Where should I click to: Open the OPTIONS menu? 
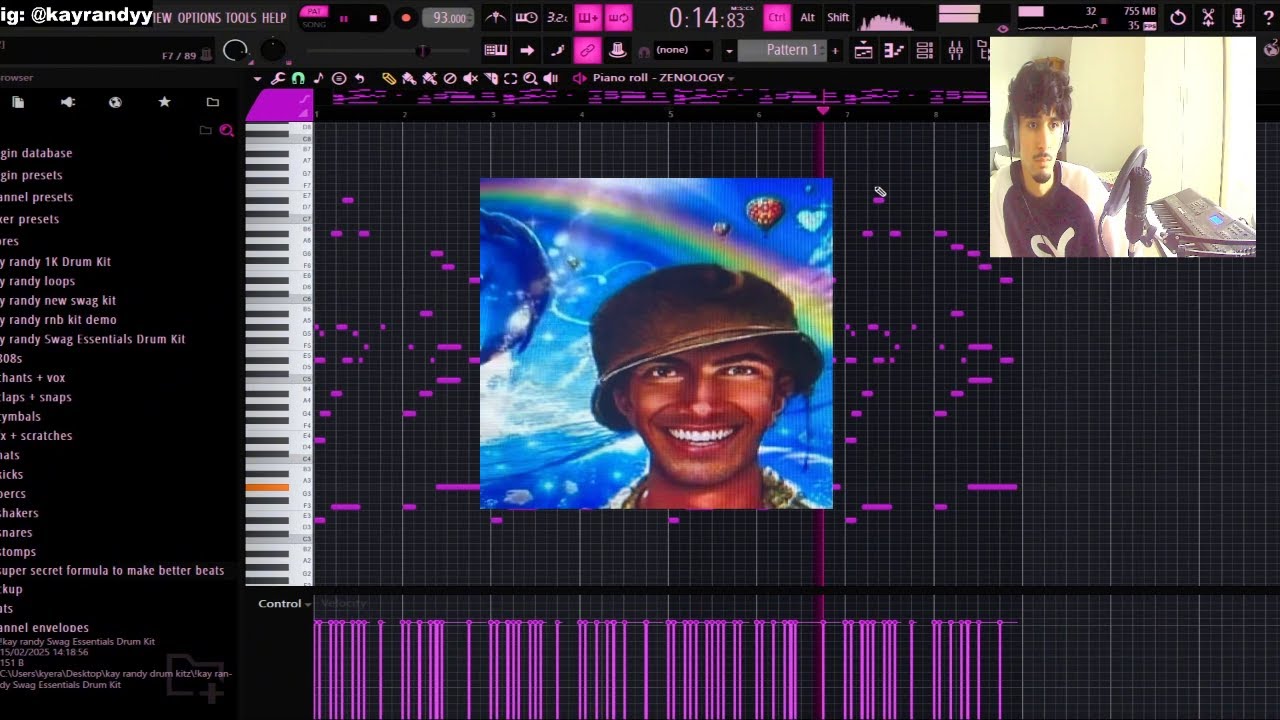pyautogui.click(x=199, y=18)
